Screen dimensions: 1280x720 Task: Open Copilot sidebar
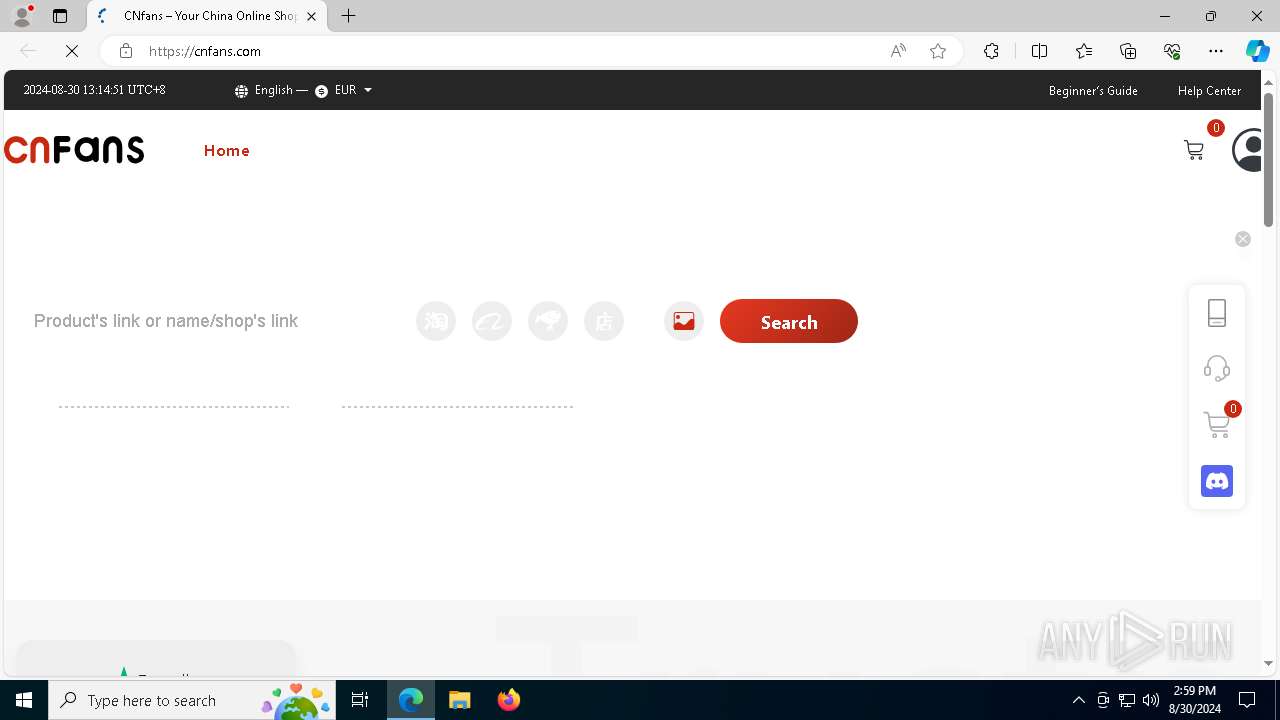(x=1257, y=51)
